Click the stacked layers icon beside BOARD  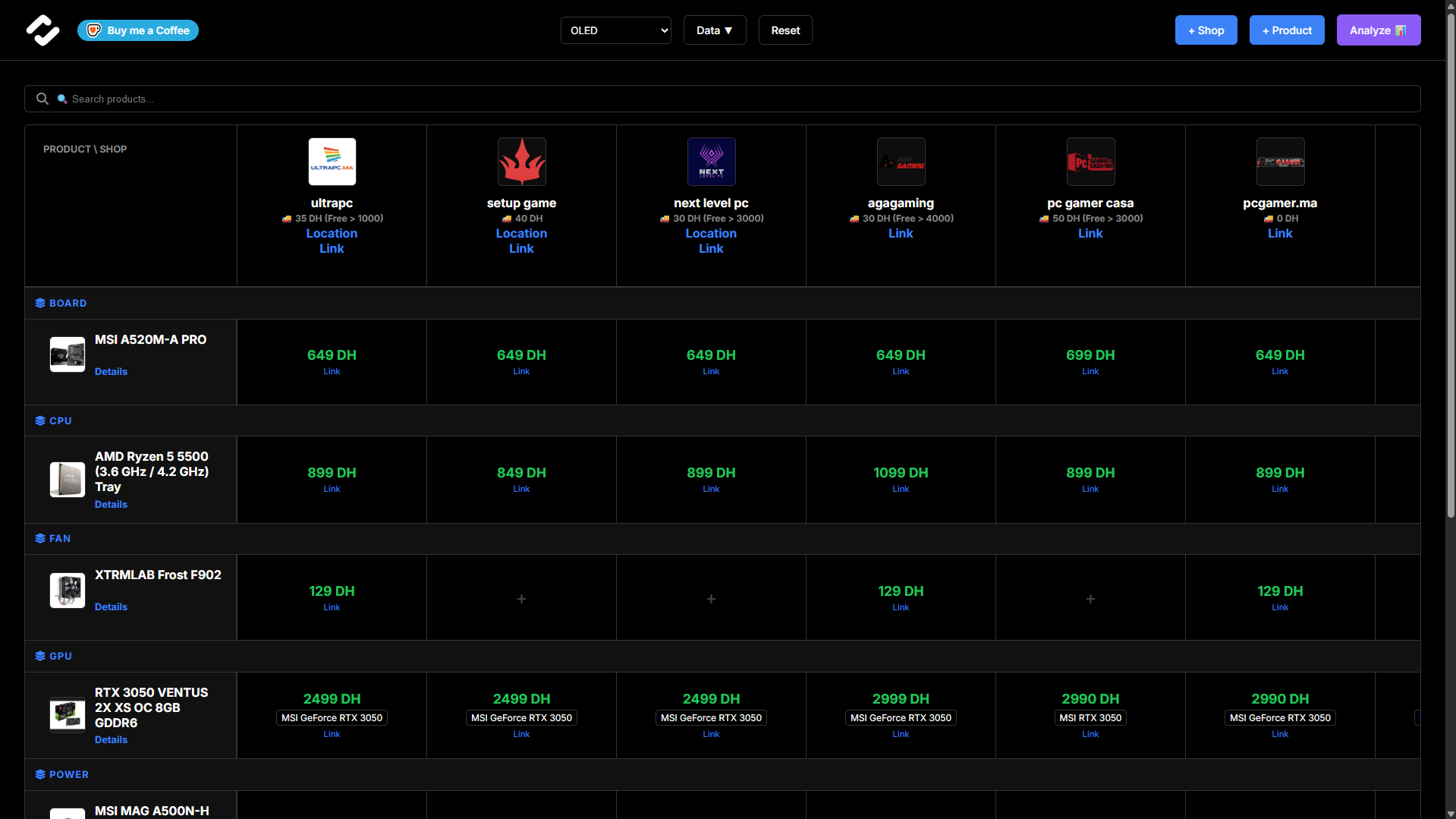pyautogui.click(x=39, y=303)
